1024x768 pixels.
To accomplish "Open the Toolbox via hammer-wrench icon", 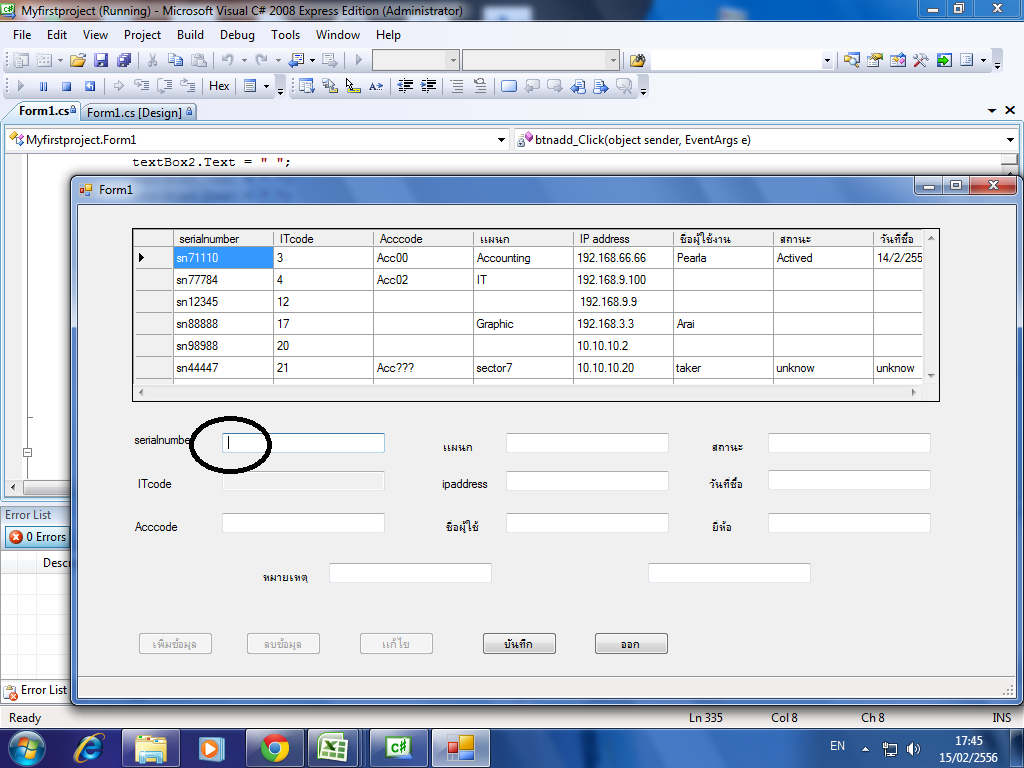I will click(921, 61).
